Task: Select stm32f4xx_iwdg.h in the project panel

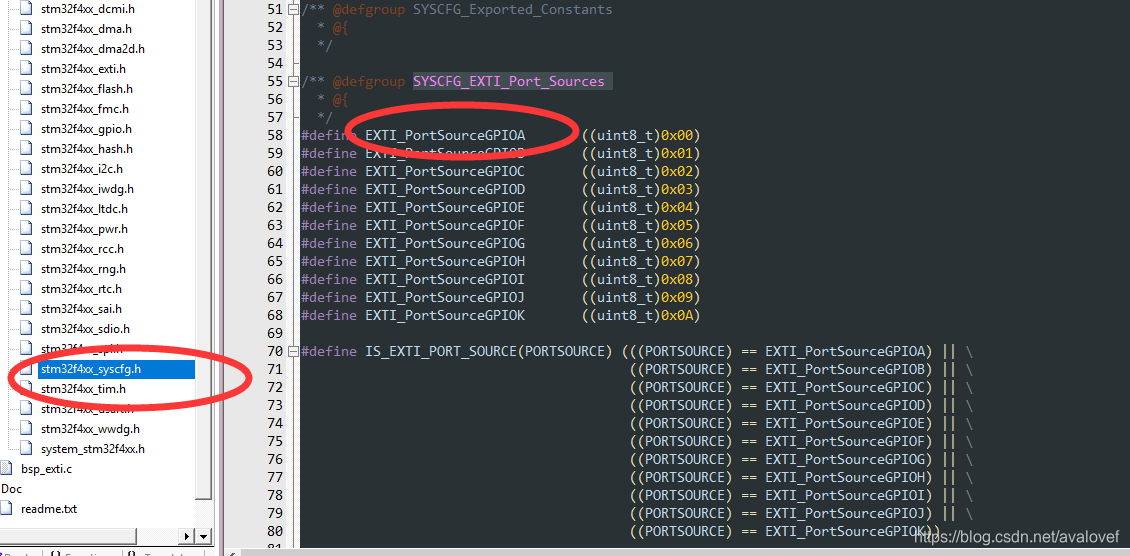Action: pos(87,189)
